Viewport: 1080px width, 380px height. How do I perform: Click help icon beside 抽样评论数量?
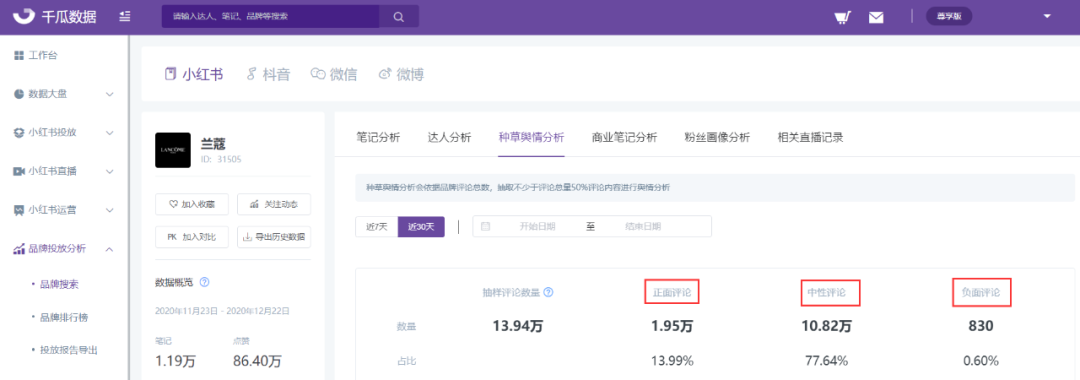coord(548,293)
